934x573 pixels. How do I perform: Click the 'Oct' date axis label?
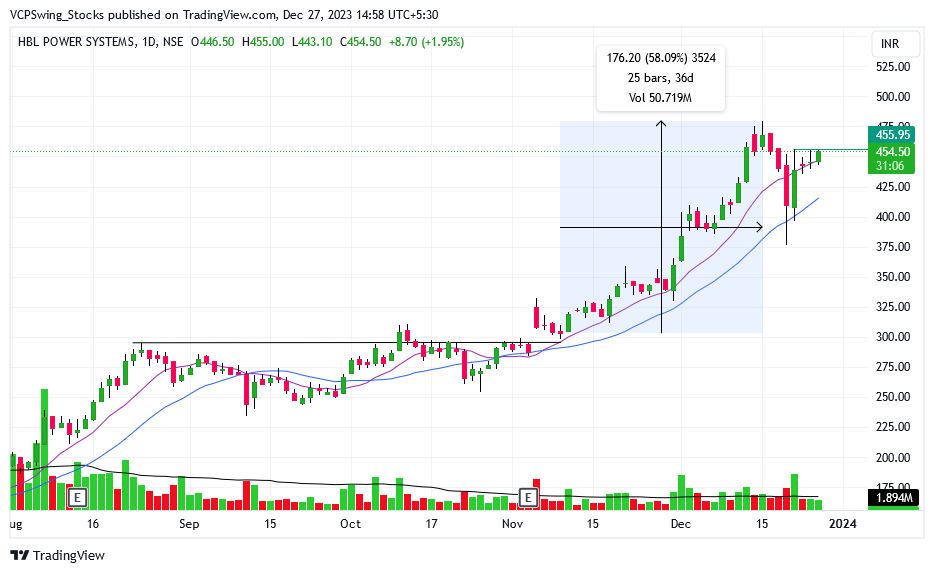click(x=350, y=524)
